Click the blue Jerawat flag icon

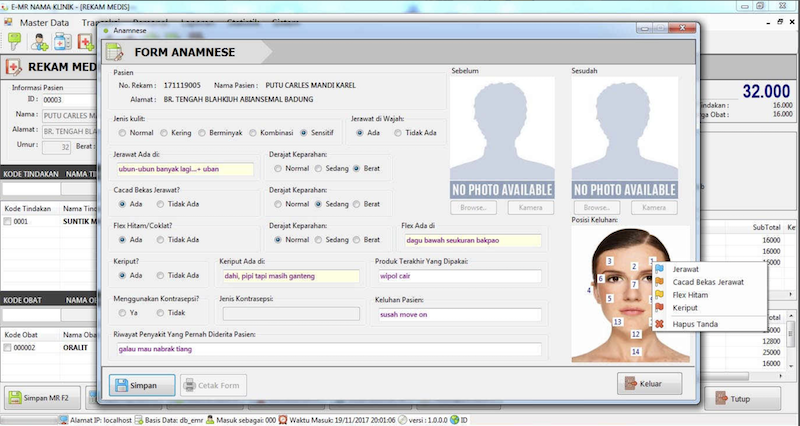(659, 269)
